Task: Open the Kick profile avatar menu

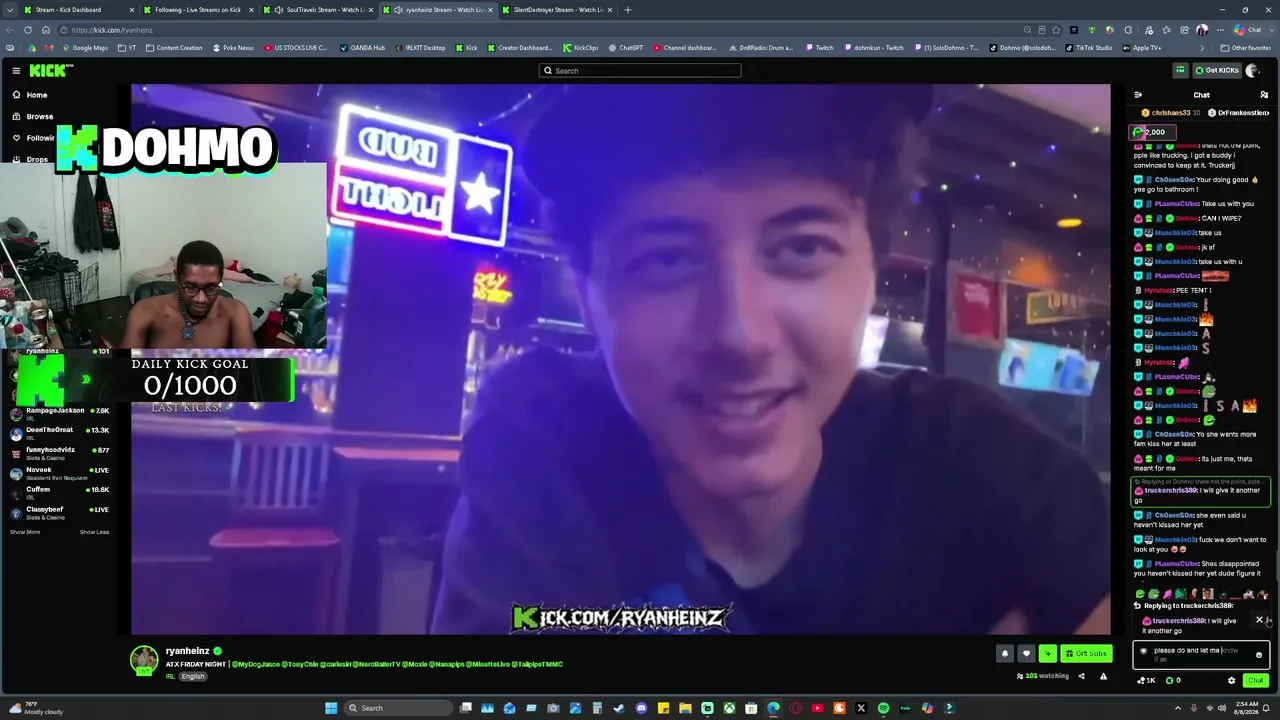Action: 1252,70
